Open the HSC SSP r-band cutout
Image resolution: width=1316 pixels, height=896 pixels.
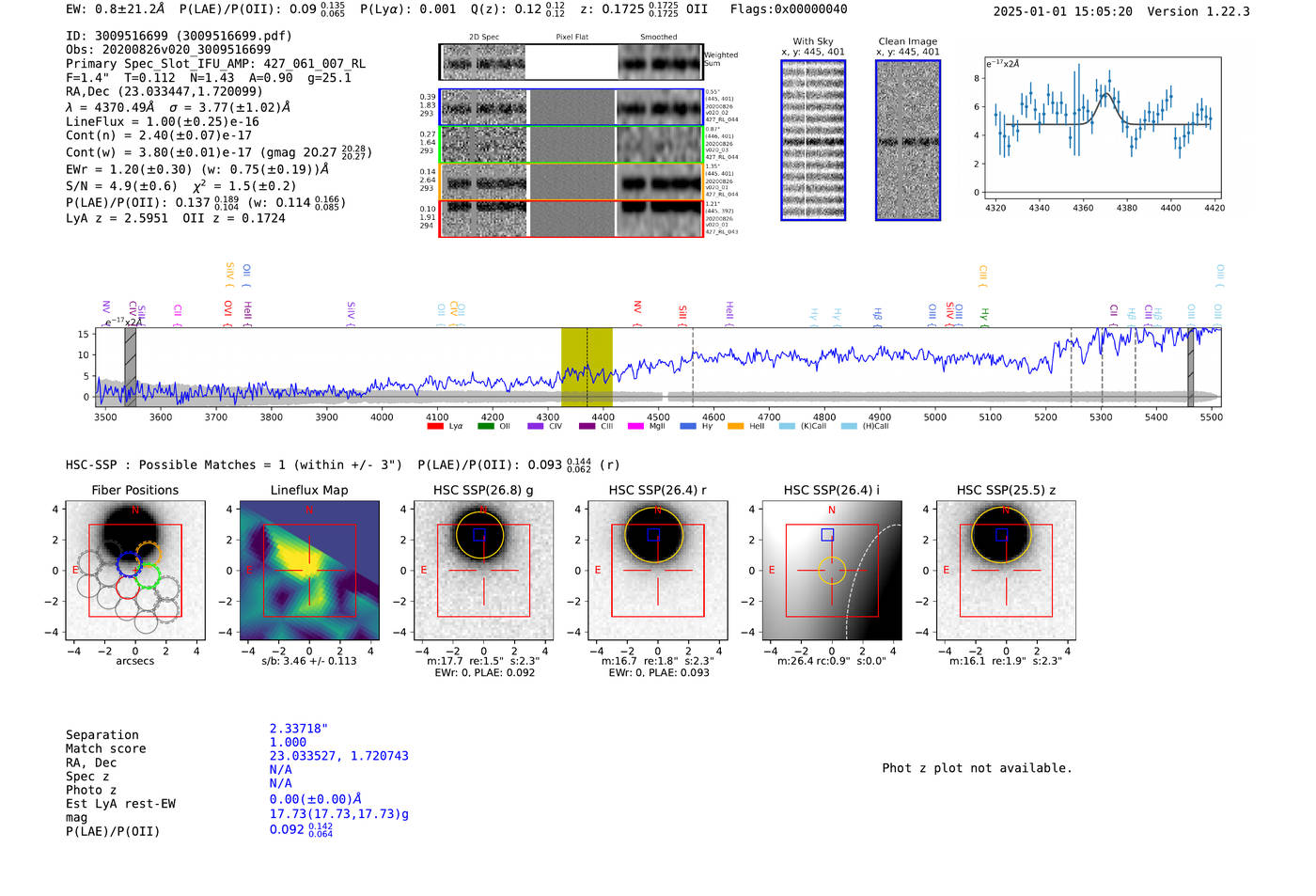click(x=658, y=571)
